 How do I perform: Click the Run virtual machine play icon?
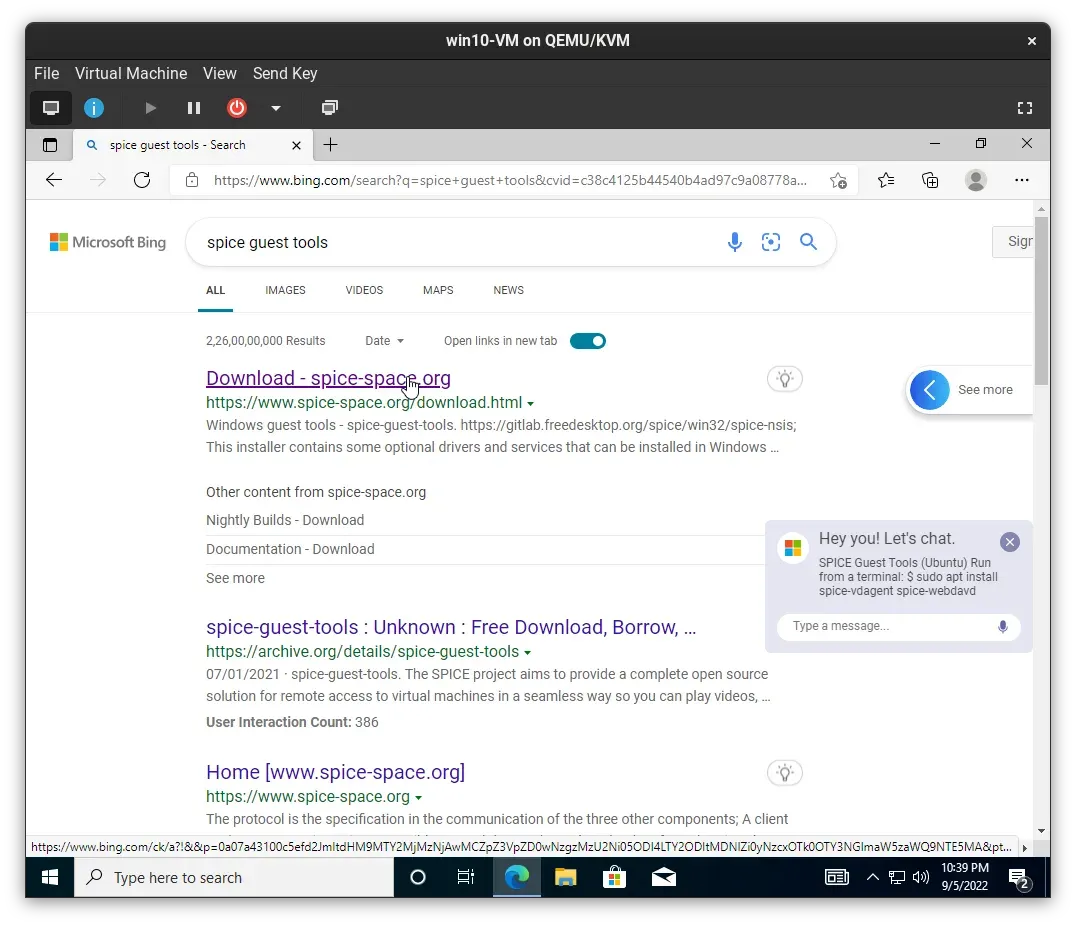click(x=151, y=108)
